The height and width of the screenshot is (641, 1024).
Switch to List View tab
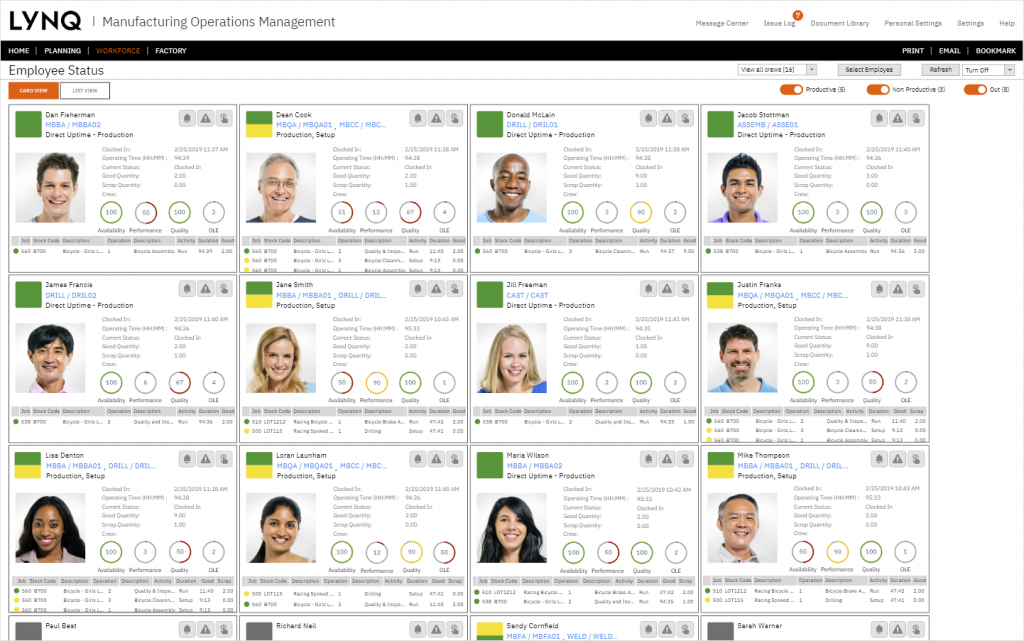pos(85,91)
